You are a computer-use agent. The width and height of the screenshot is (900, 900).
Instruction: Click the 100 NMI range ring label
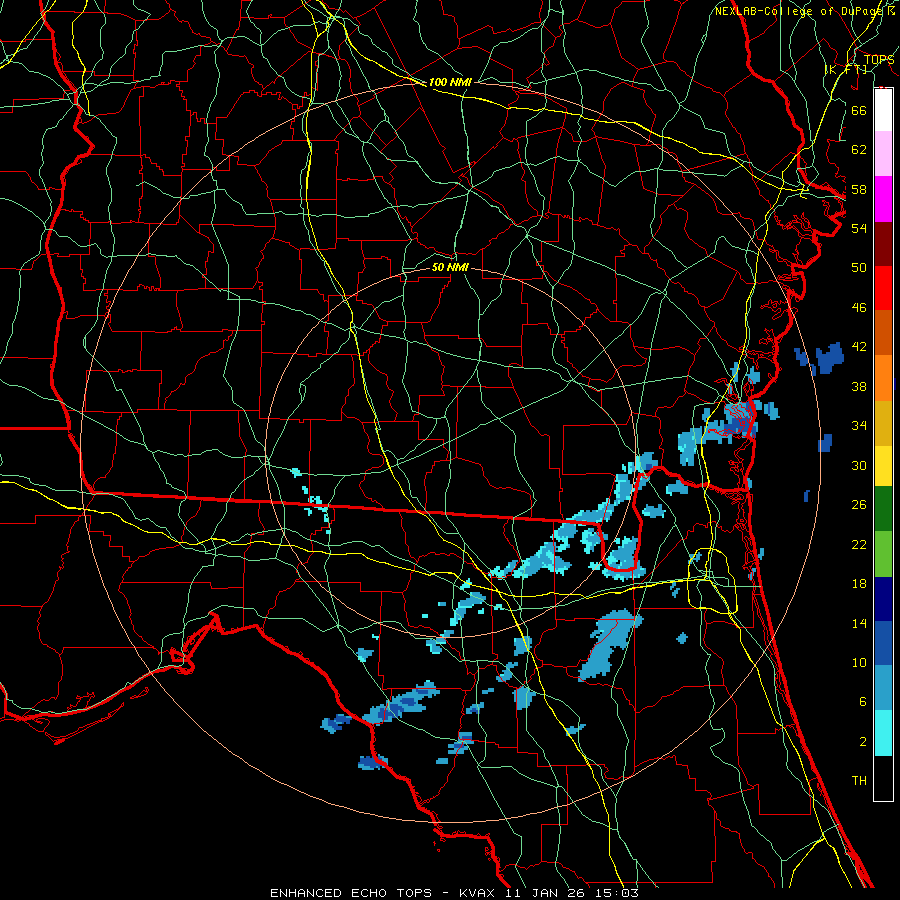(x=450, y=82)
